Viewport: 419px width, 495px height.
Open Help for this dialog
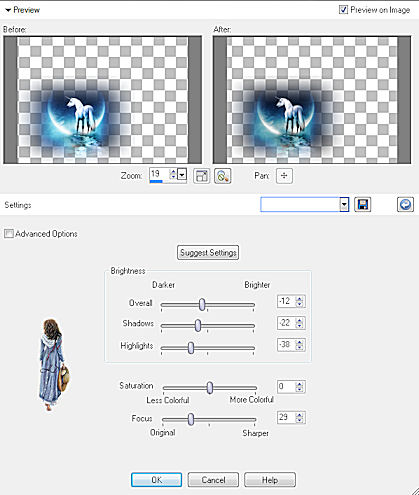pos(270,480)
